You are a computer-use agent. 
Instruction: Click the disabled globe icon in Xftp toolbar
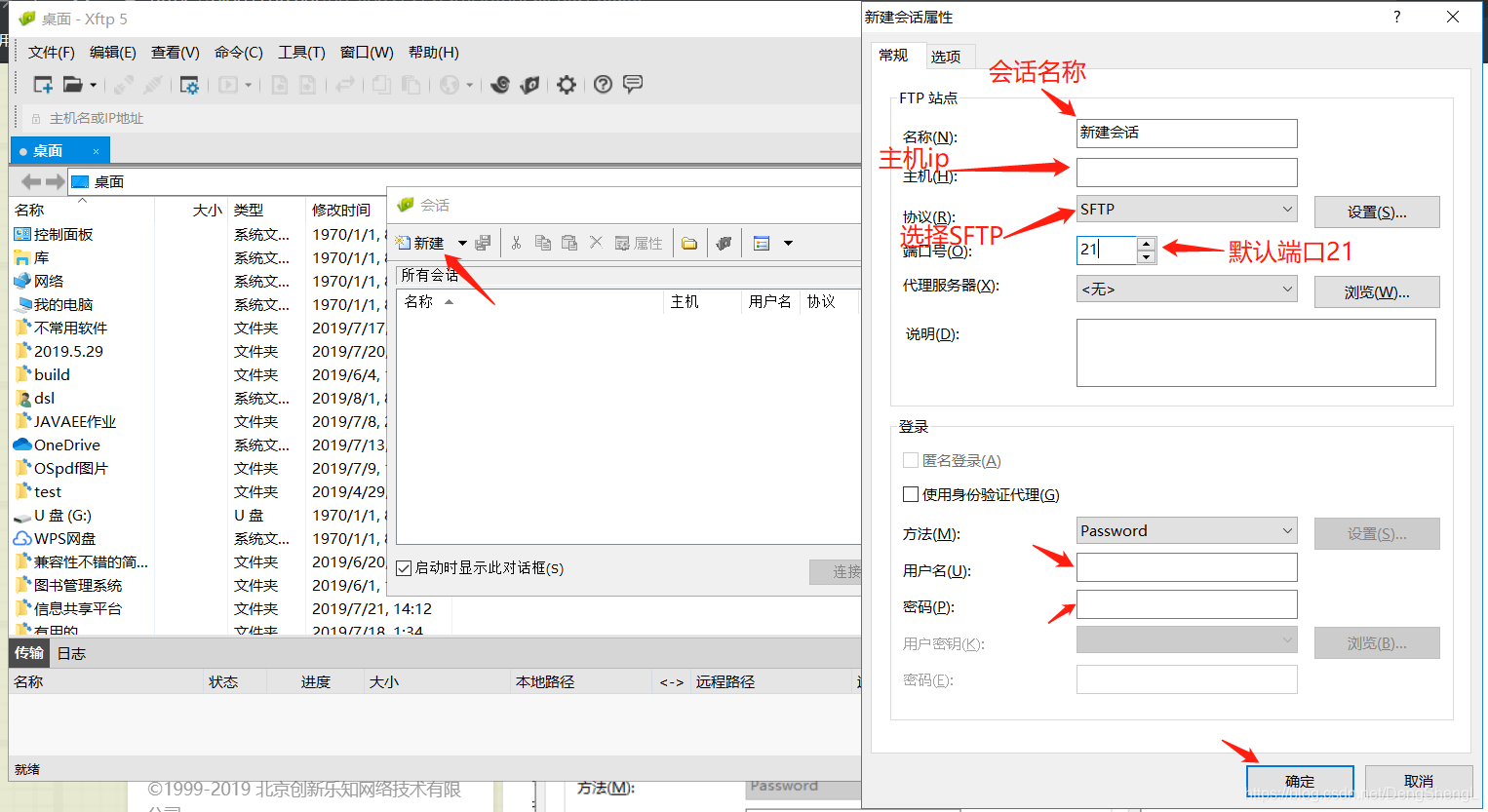(x=450, y=85)
